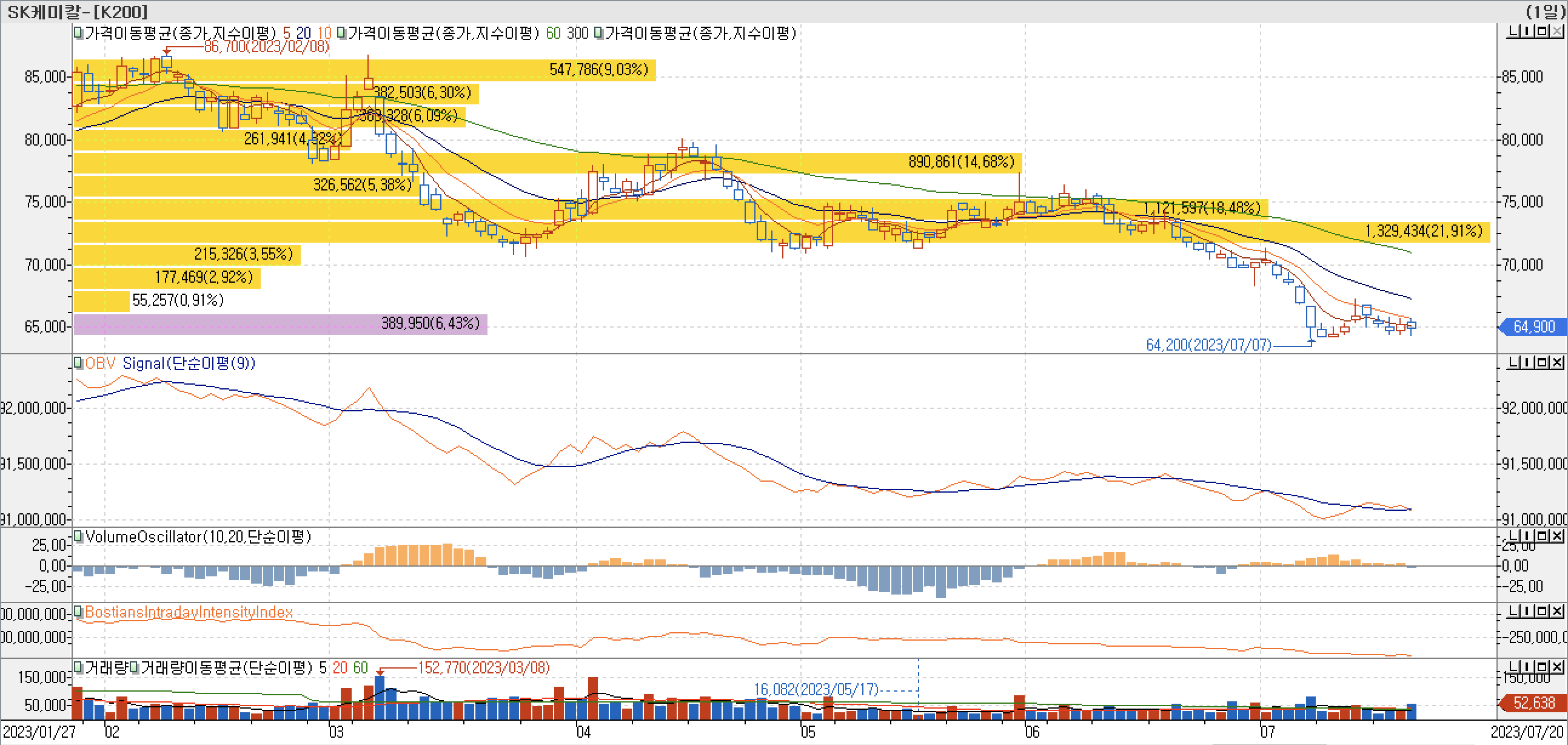Close the OBV panel with its X icon
The image size is (1568, 745).
coord(1557,362)
